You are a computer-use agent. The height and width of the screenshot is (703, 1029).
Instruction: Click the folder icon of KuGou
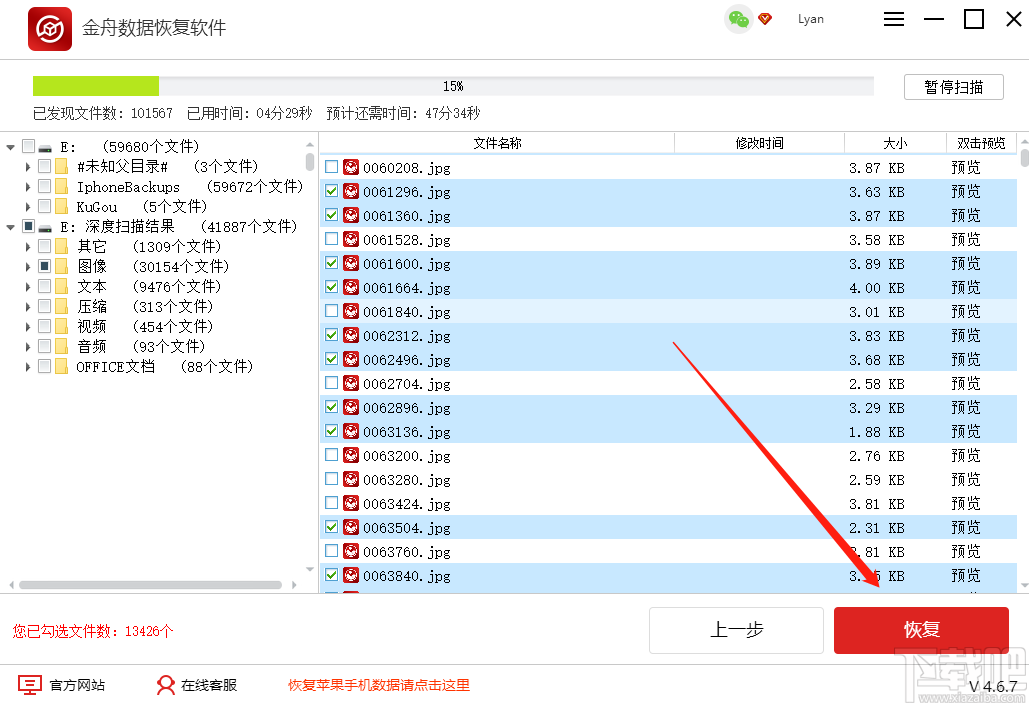(x=62, y=207)
